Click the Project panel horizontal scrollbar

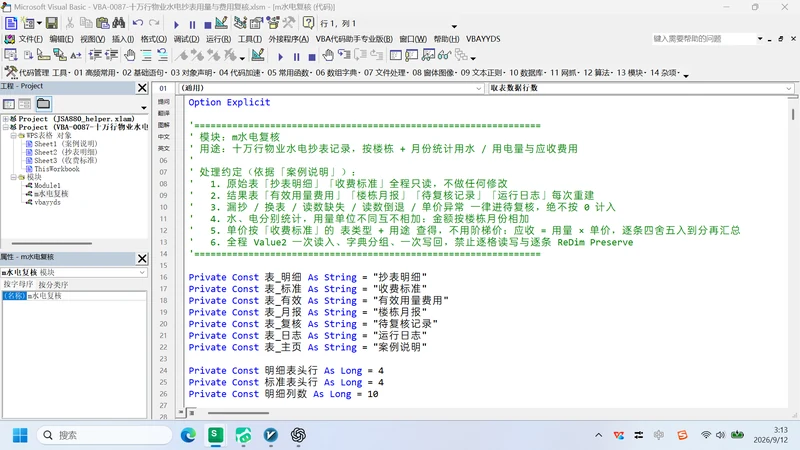(51, 243)
